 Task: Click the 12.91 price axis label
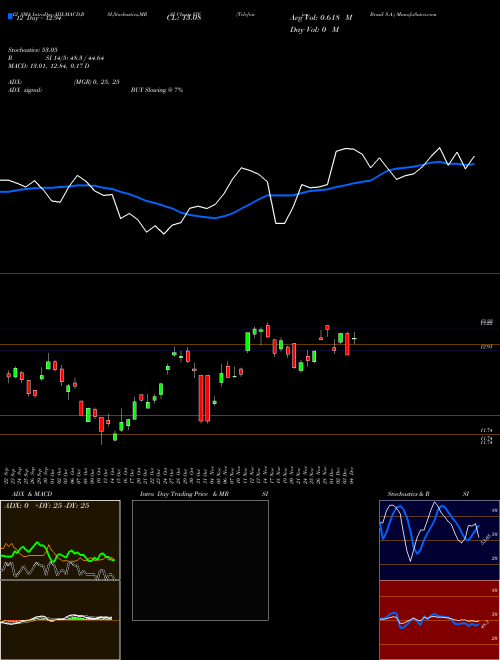(x=487, y=347)
